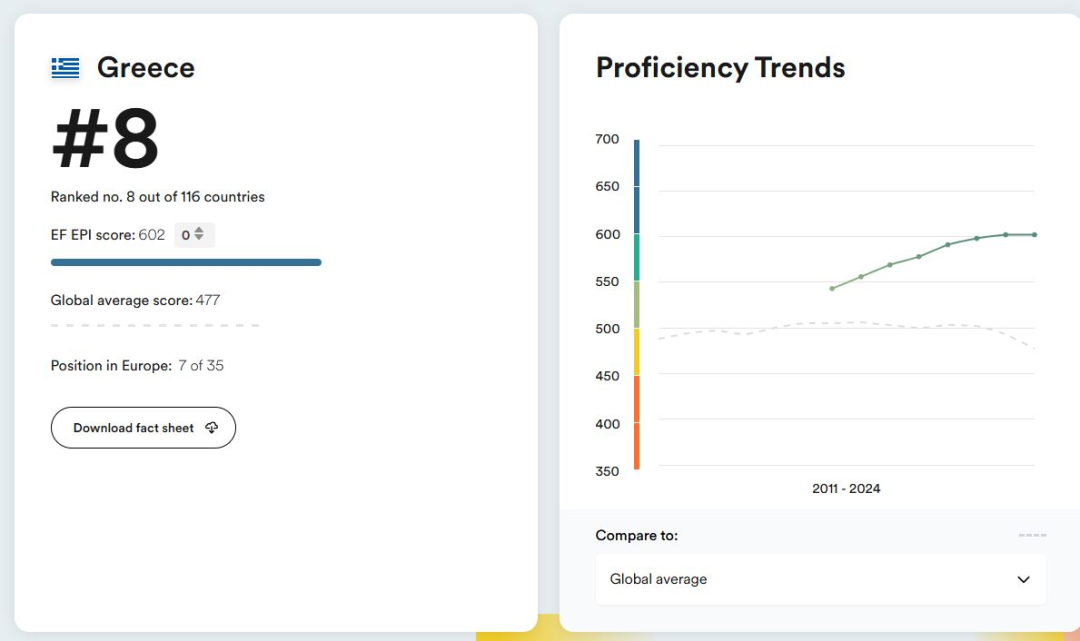Click the Greece flag icon

tap(65, 67)
